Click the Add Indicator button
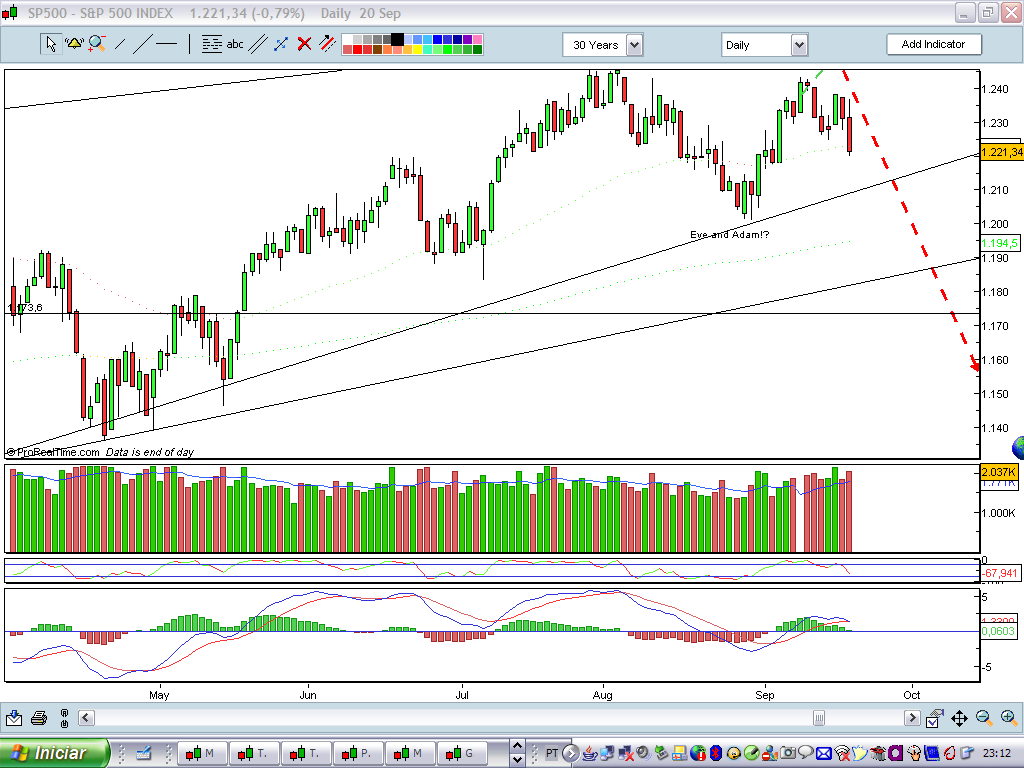 [x=934, y=44]
